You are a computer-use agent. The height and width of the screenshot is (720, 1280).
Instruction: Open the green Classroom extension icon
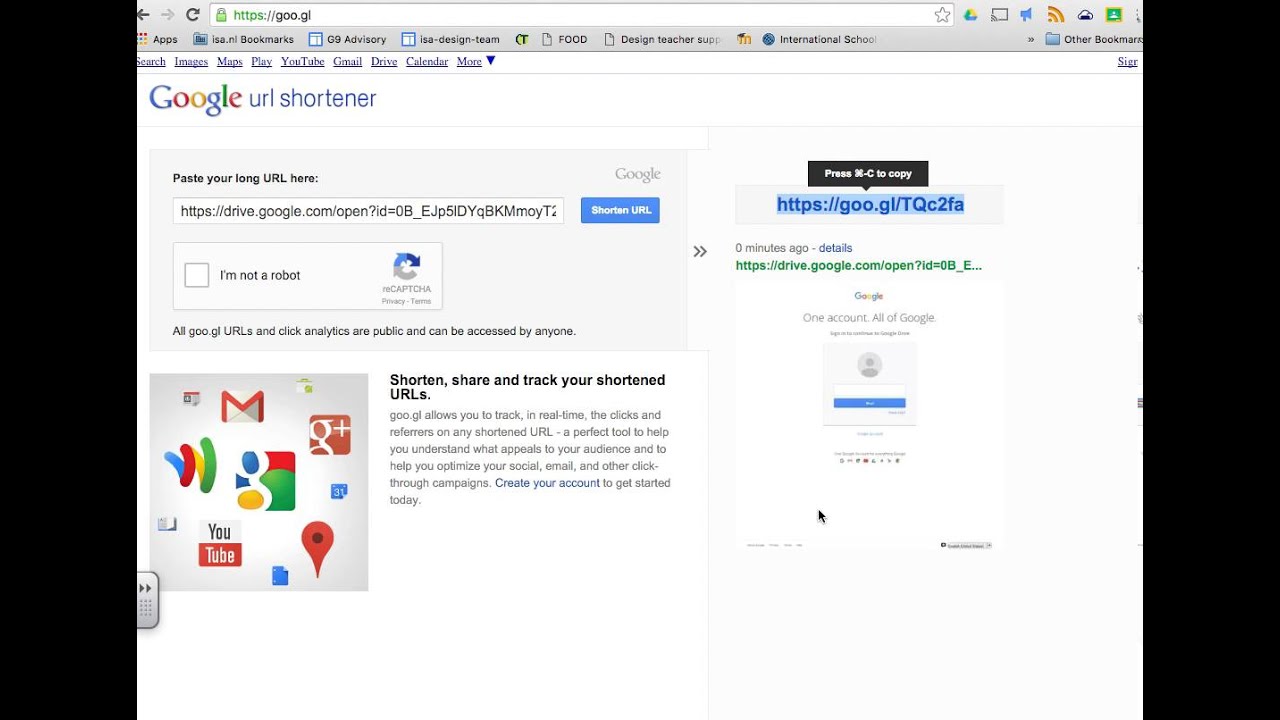1114,15
